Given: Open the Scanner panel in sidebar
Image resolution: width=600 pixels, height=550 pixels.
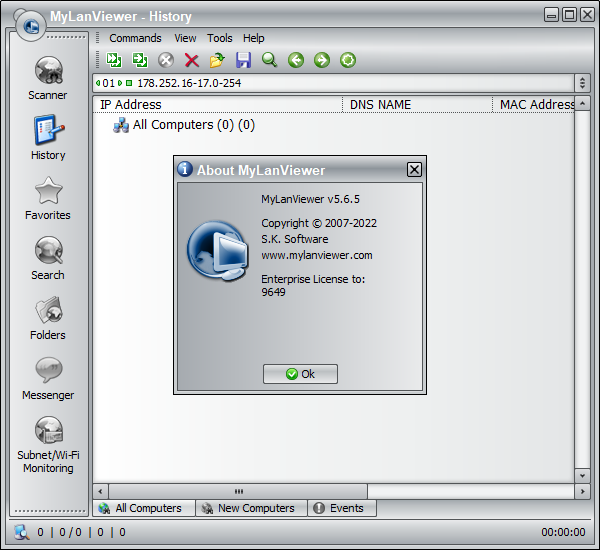Looking at the screenshot, I should pos(48,78).
